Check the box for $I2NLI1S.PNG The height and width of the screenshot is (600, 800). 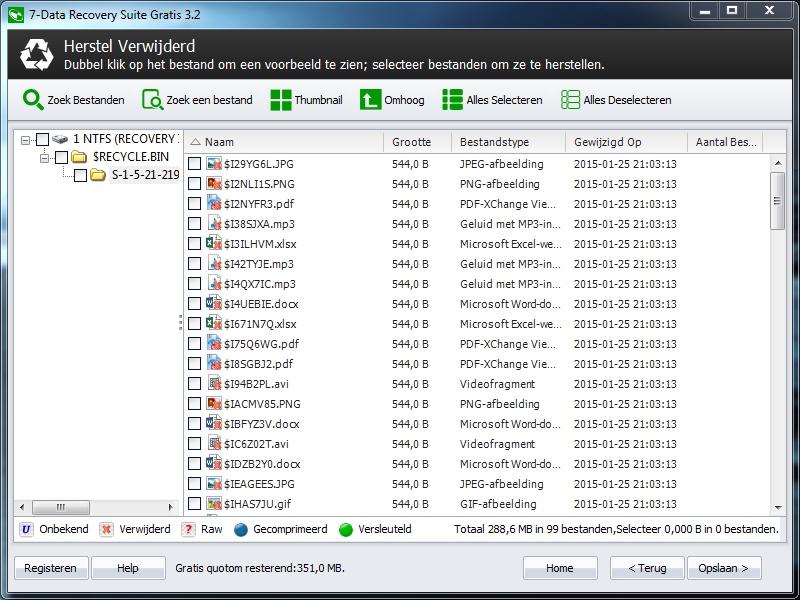[194, 184]
